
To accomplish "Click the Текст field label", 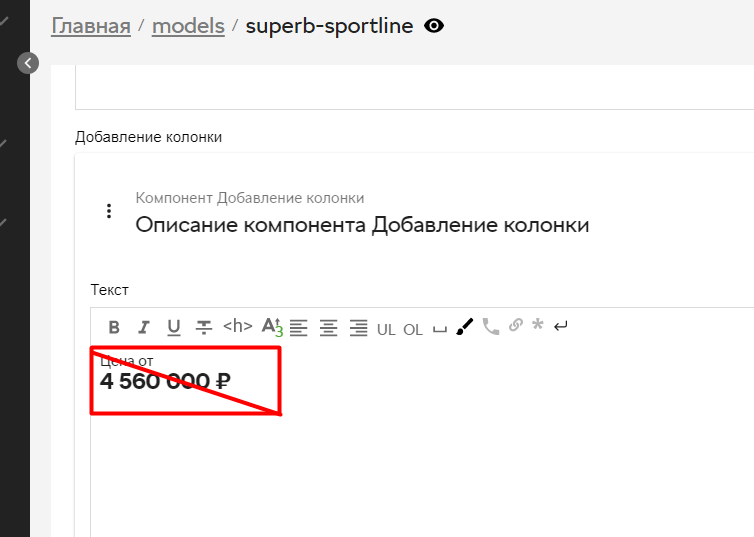I will (x=110, y=290).
